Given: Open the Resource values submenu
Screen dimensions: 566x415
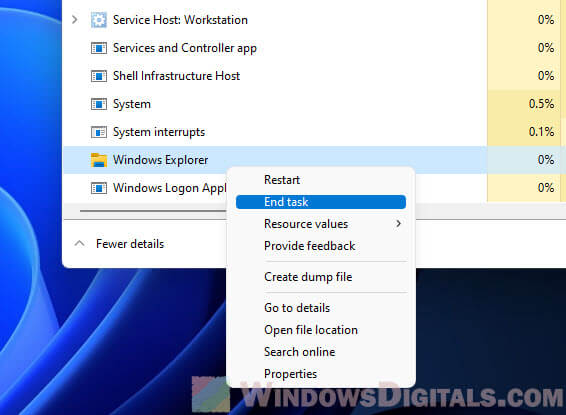Looking at the screenshot, I should tap(321, 224).
